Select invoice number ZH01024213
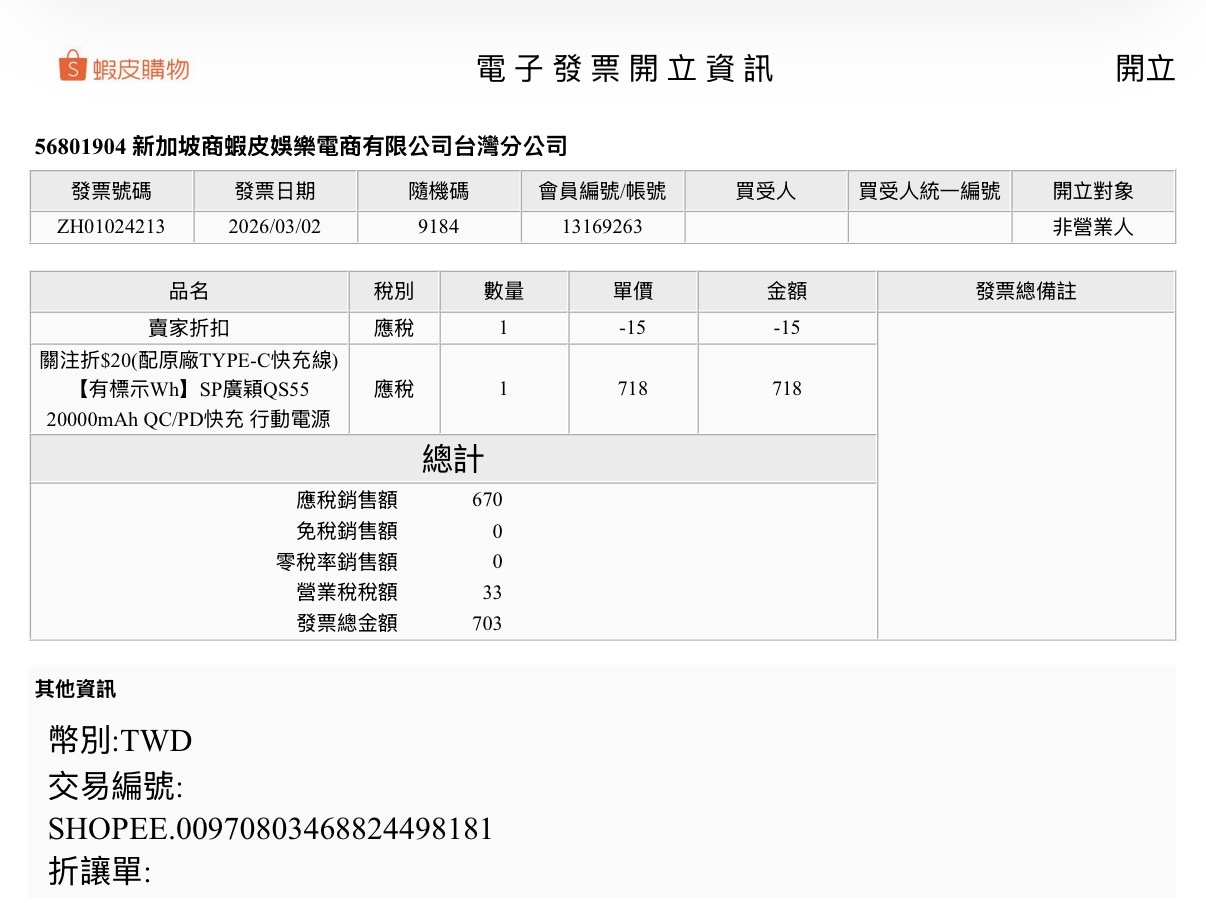The height and width of the screenshot is (903, 1206). coord(111,227)
